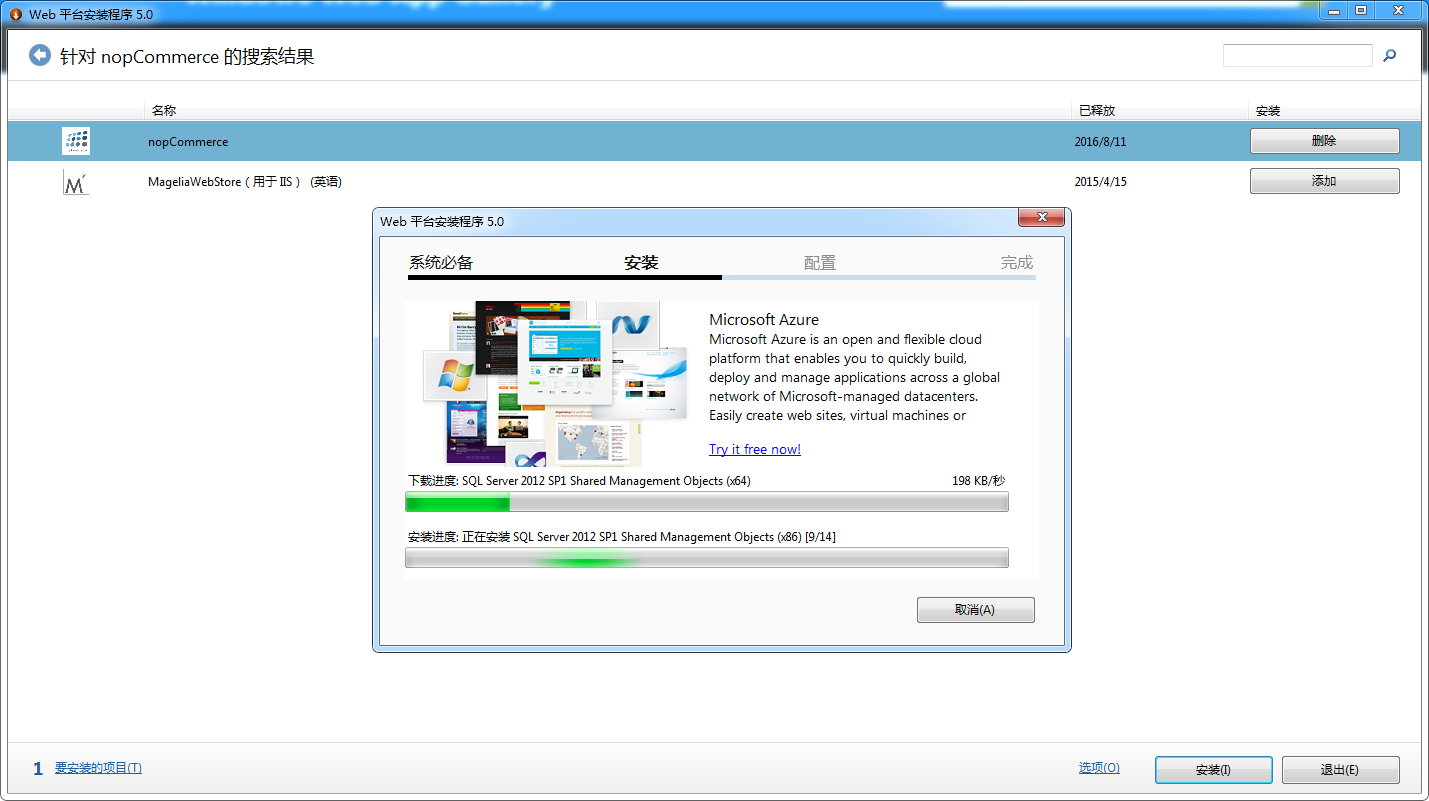The width and height of the screenshot is (1429, 801).
Task: Click the search magnifier icon
Action: click(x=1389, y=56)
